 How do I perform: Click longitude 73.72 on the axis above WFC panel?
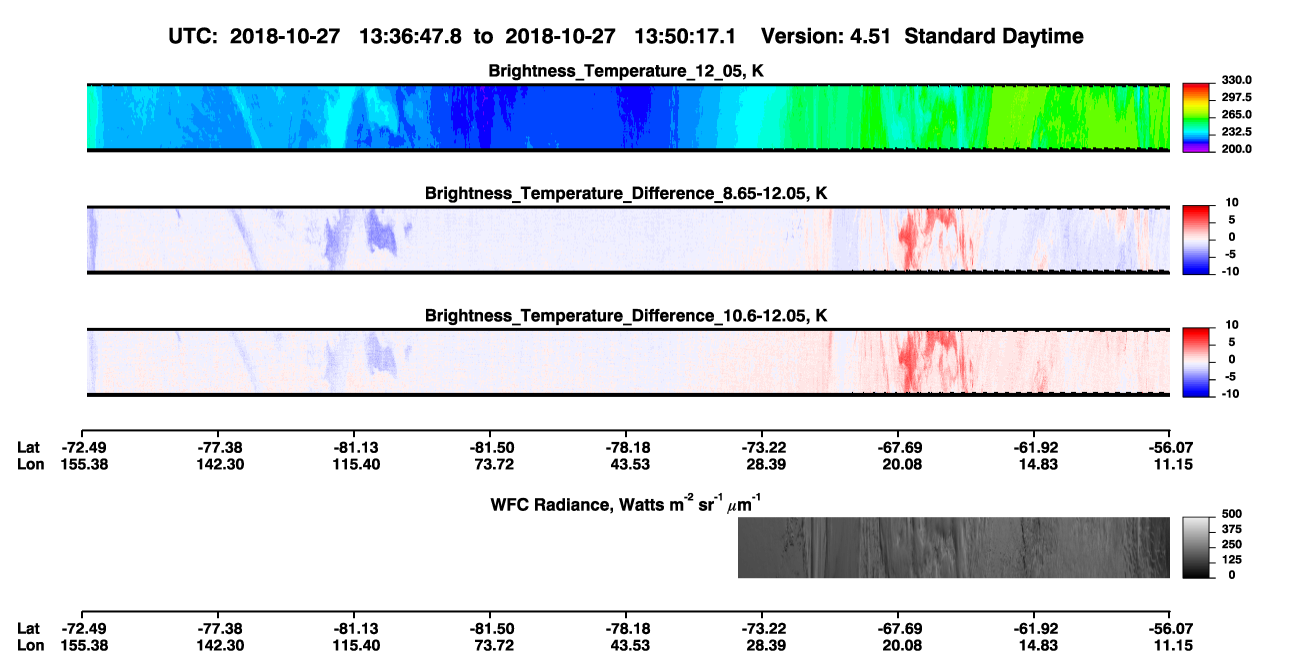coord(490,464)
